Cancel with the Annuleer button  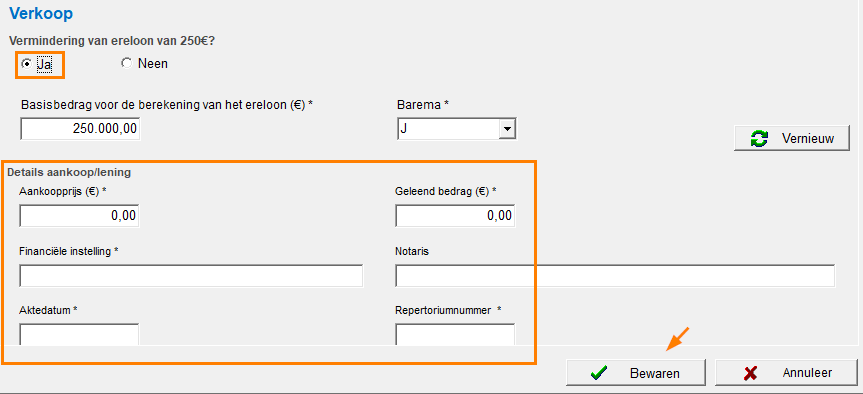786,373
